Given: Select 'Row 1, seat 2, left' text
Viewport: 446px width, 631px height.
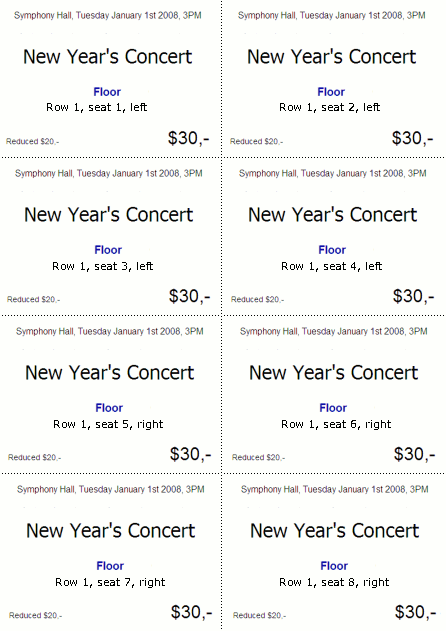Looking at the screenshot, I should coord(330,107).
